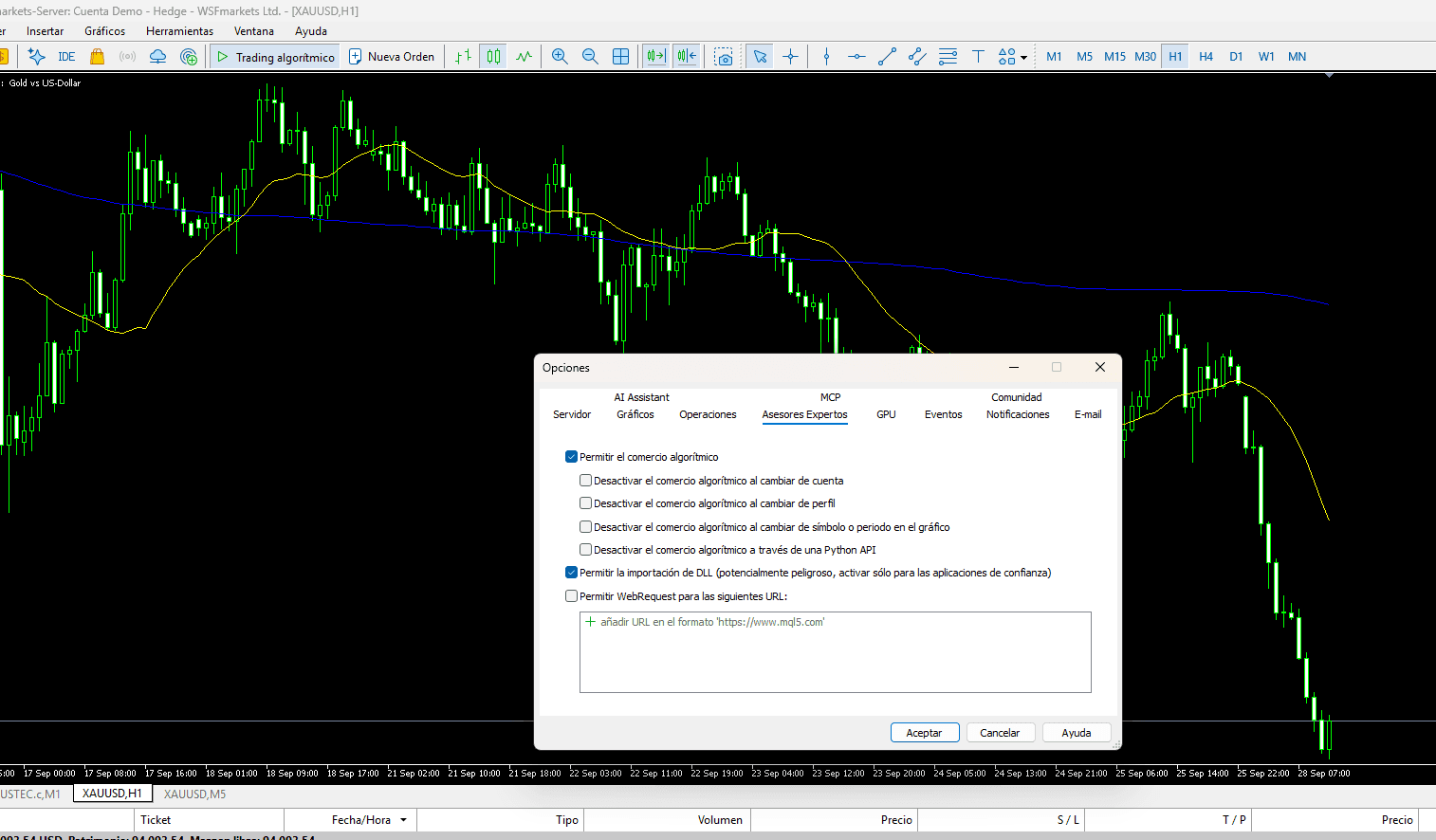Enable 'Permitir WebRequest para las siguientes URL'
The height and width of the screenshot is (840, 1436).
(x=571, y=596)
